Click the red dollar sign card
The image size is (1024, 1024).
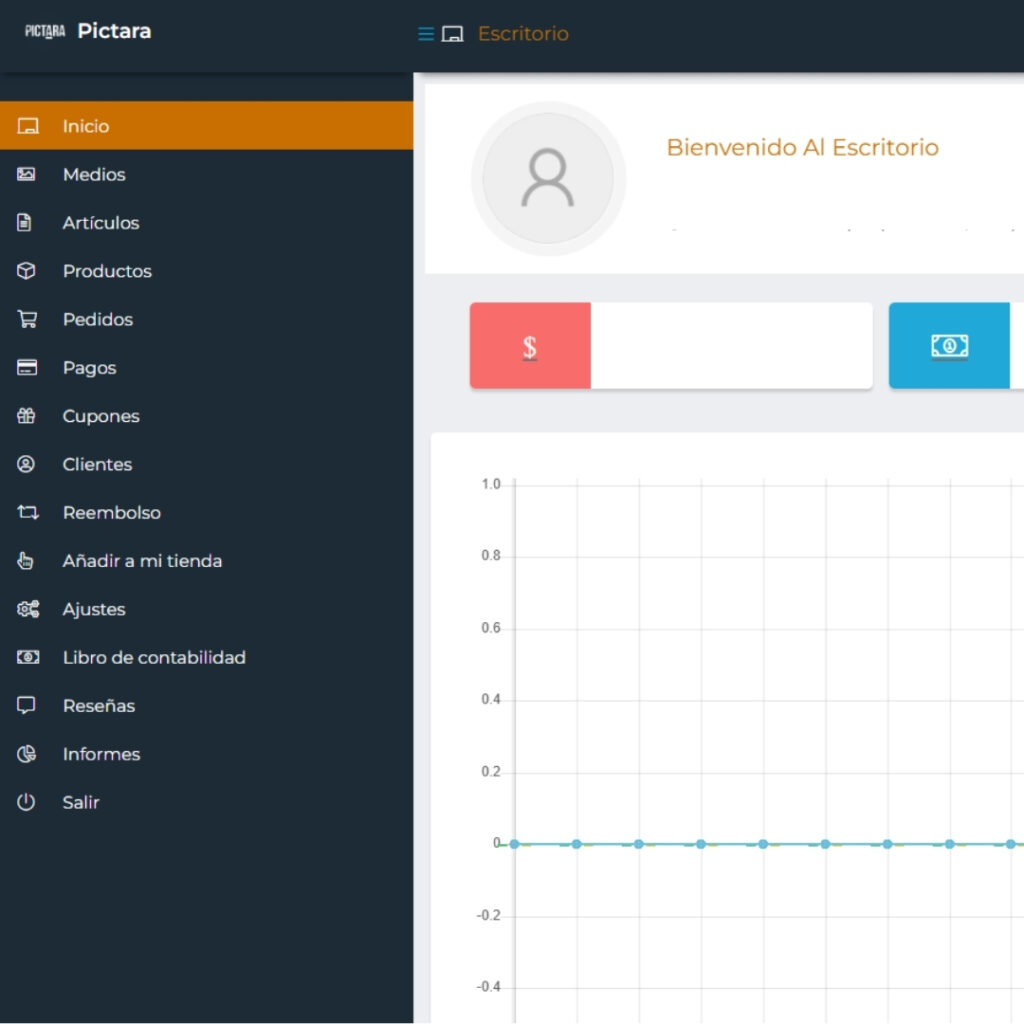tap(530, 346)
